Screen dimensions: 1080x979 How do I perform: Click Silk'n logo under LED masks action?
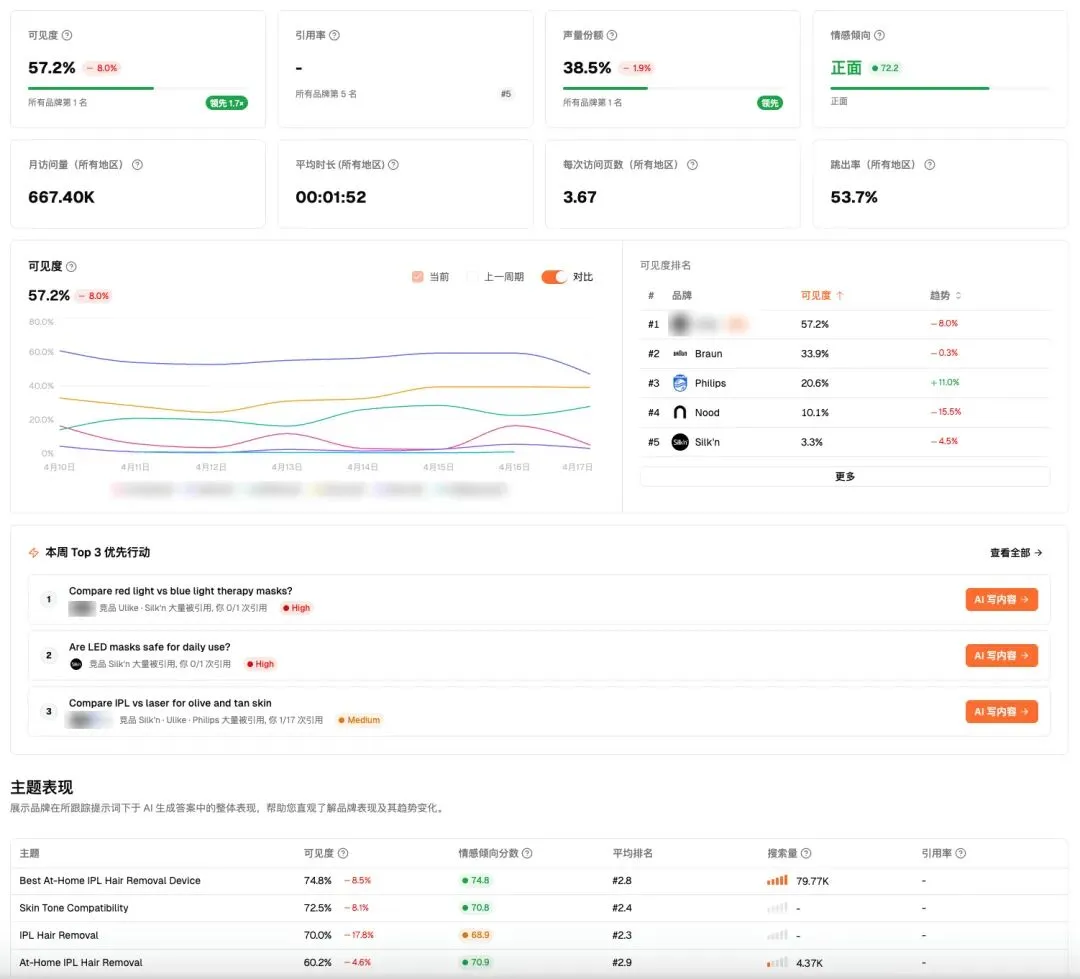click(x=76, y=664)
